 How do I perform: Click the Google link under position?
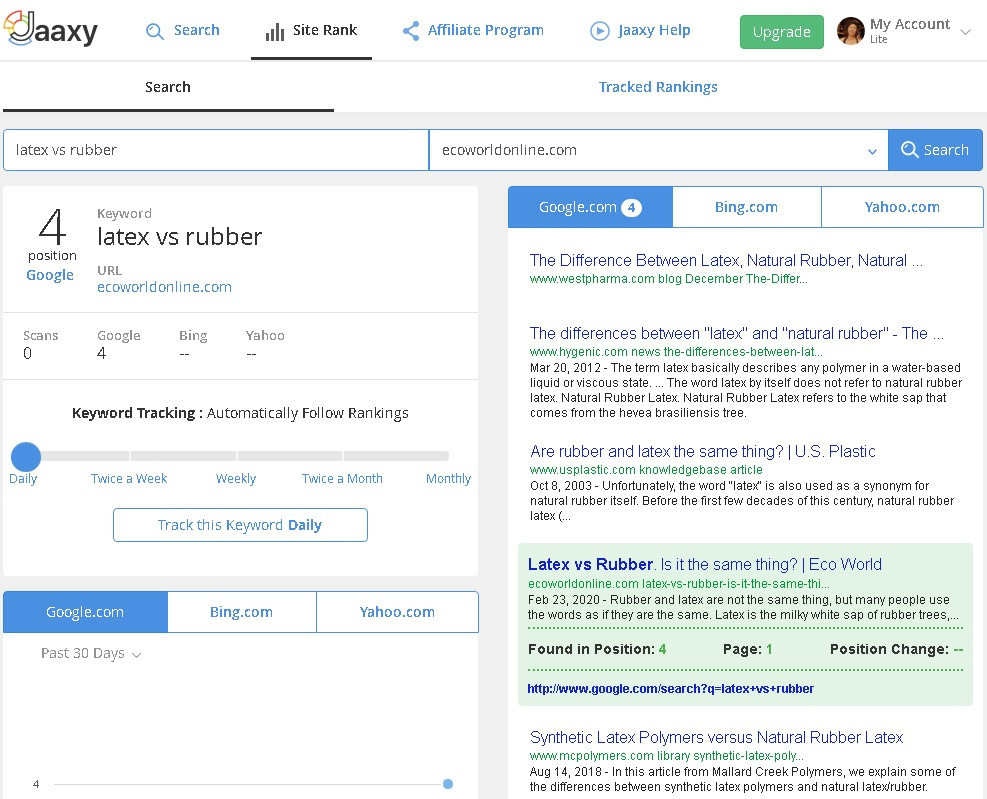[x=50, y=275]
